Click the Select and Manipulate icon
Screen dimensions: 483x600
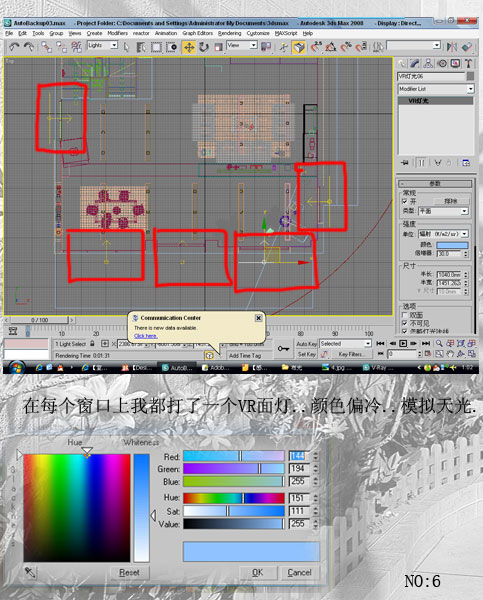[x=284, y=47]
